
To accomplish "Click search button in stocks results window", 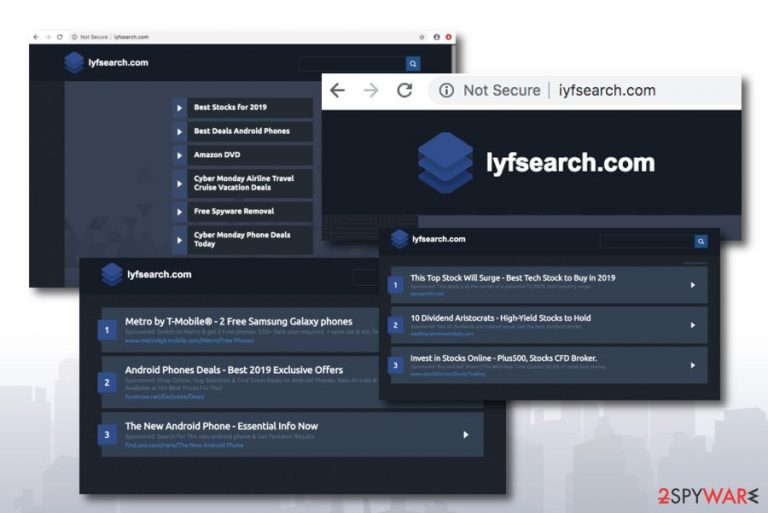I will (701, 242).
